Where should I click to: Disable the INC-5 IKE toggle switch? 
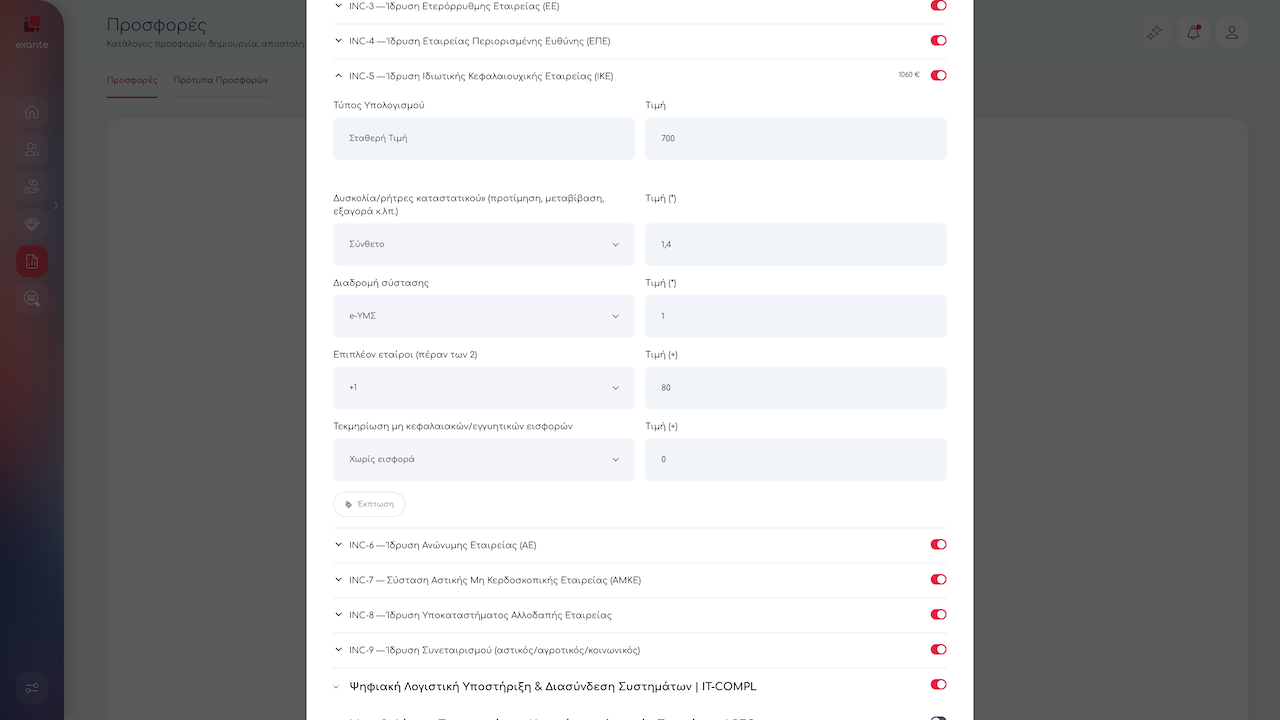point(937,74)
